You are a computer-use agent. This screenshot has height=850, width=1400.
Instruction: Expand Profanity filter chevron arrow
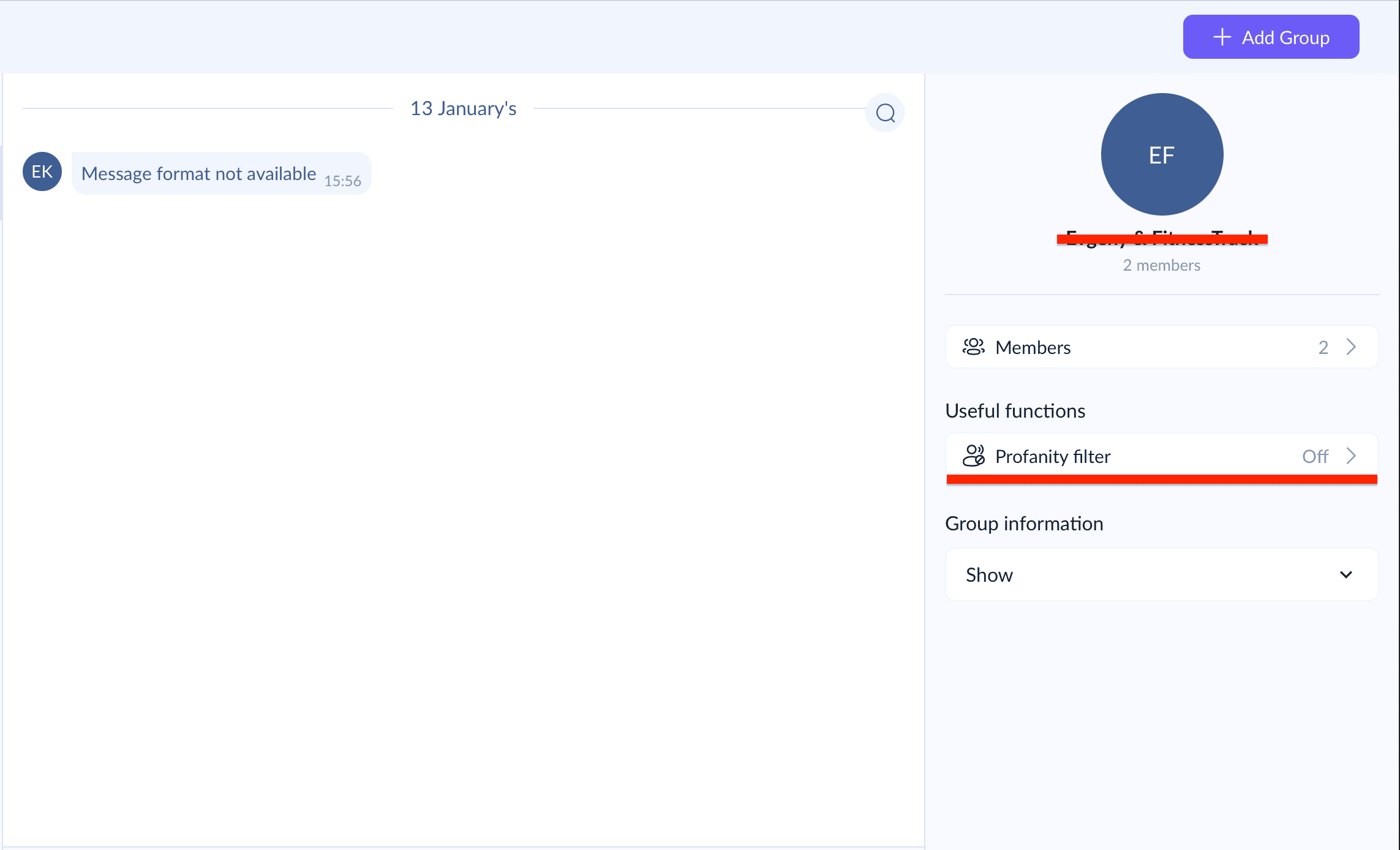(1351, 456)
